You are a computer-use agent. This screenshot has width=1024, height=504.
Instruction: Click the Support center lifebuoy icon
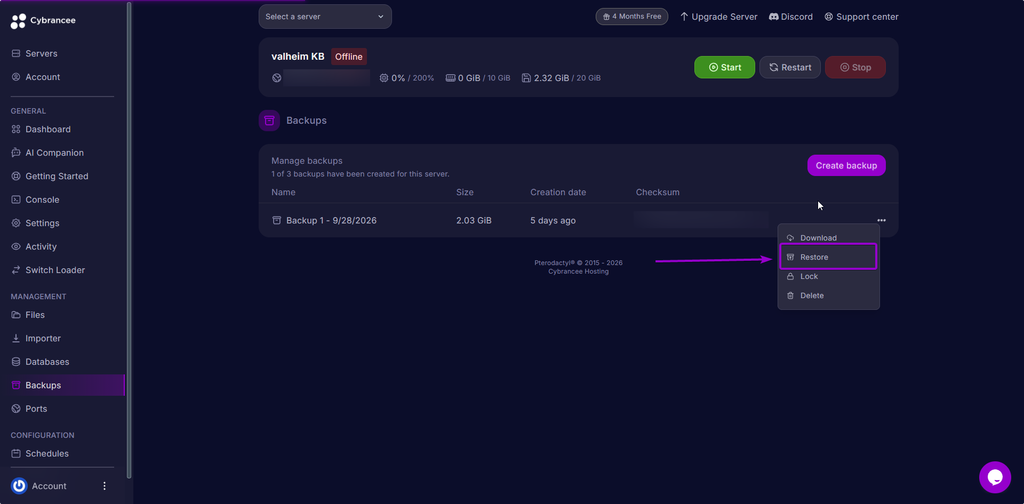tap(829, 16)
